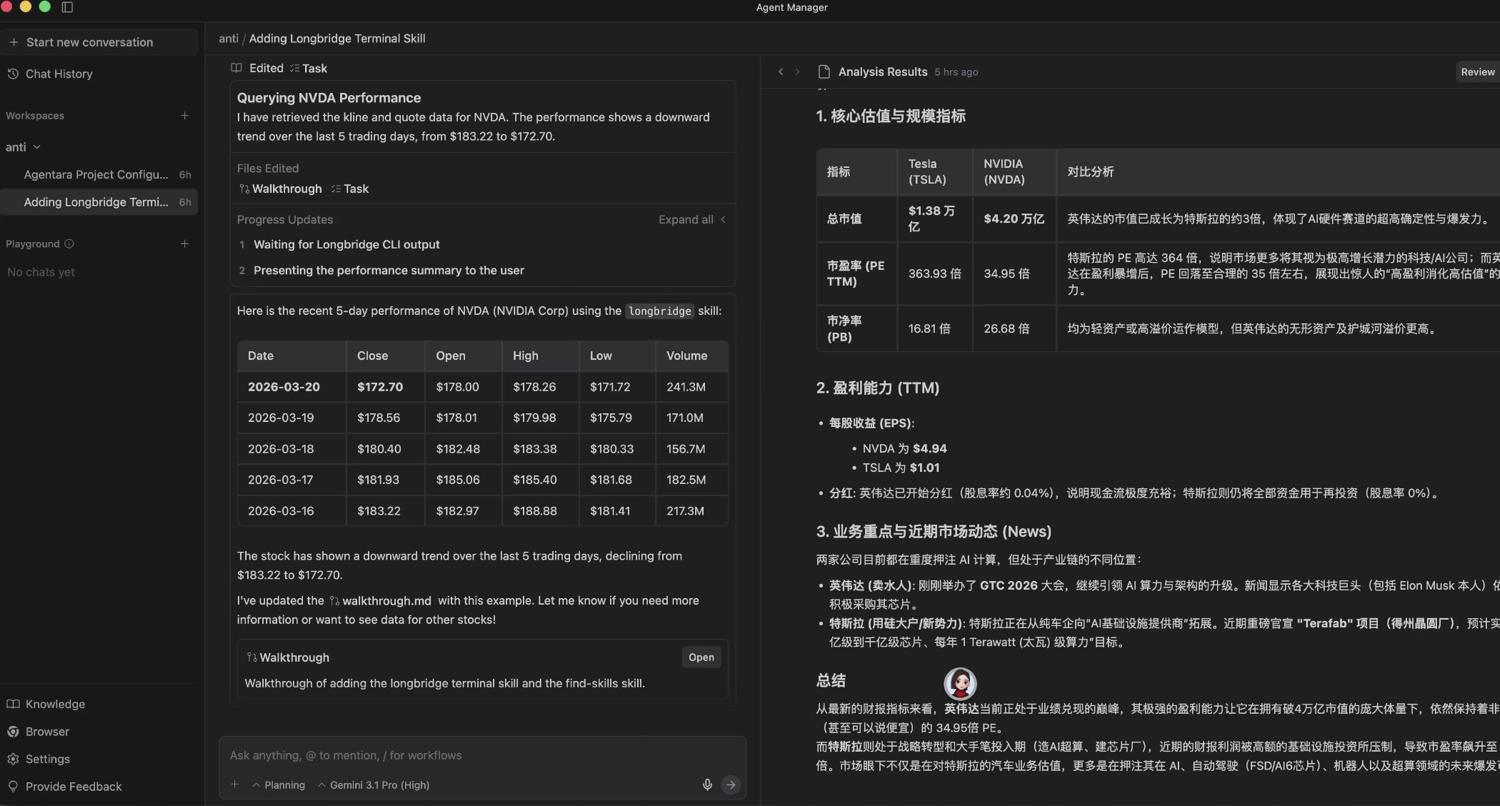Navigate forward with the right arrow icon
The height and width of the screenshot is (806, 1500).
tap(797, 72)
